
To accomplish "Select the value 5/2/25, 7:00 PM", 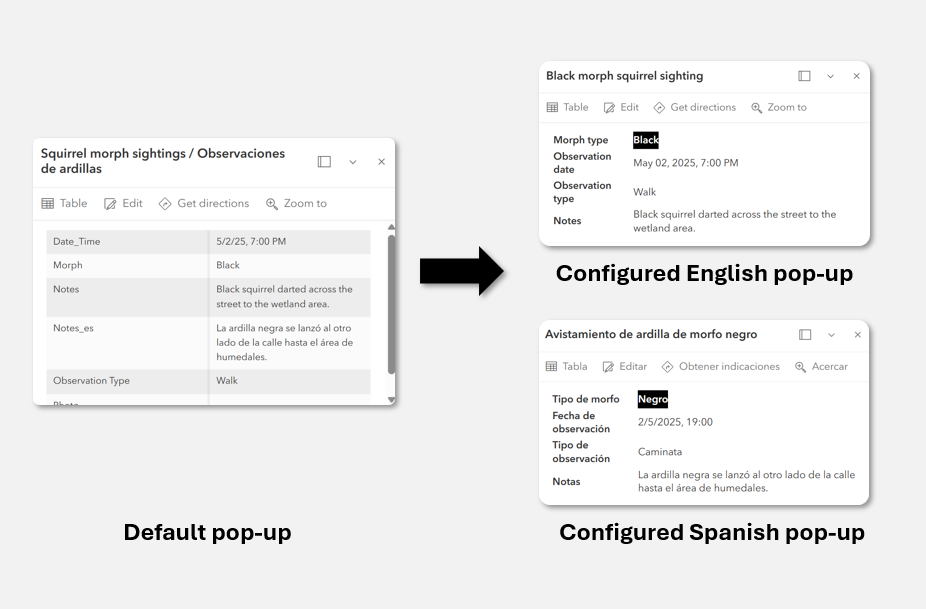I will tap(251, 241).
